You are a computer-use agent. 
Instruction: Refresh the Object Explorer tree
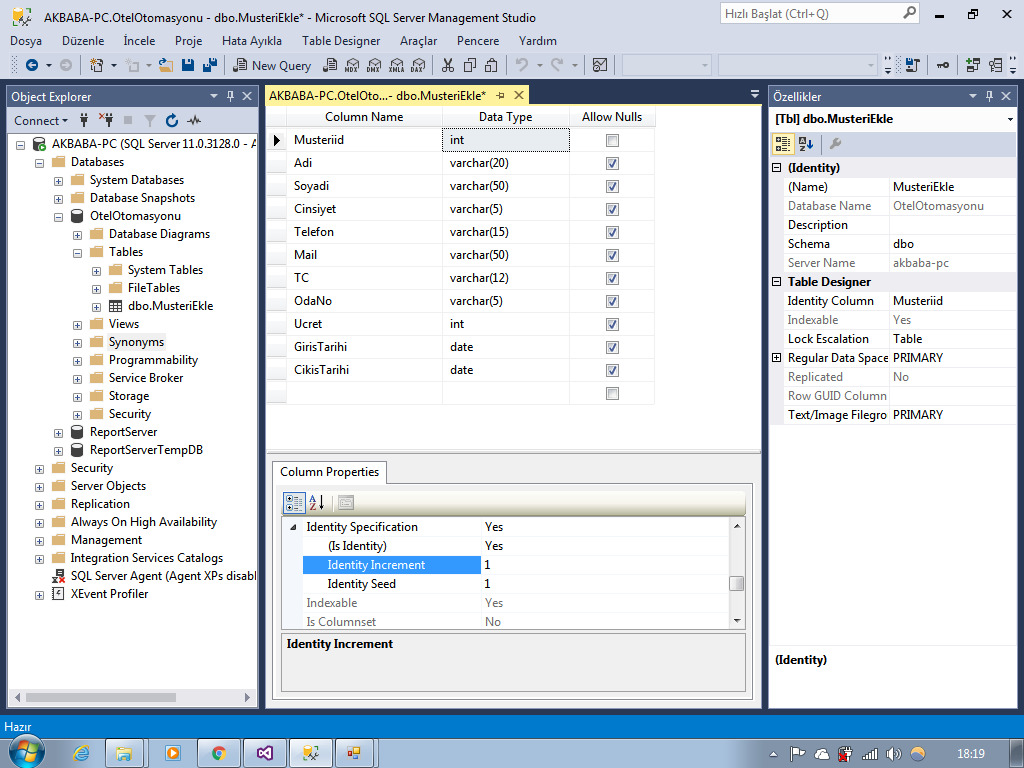coord(172,120)
